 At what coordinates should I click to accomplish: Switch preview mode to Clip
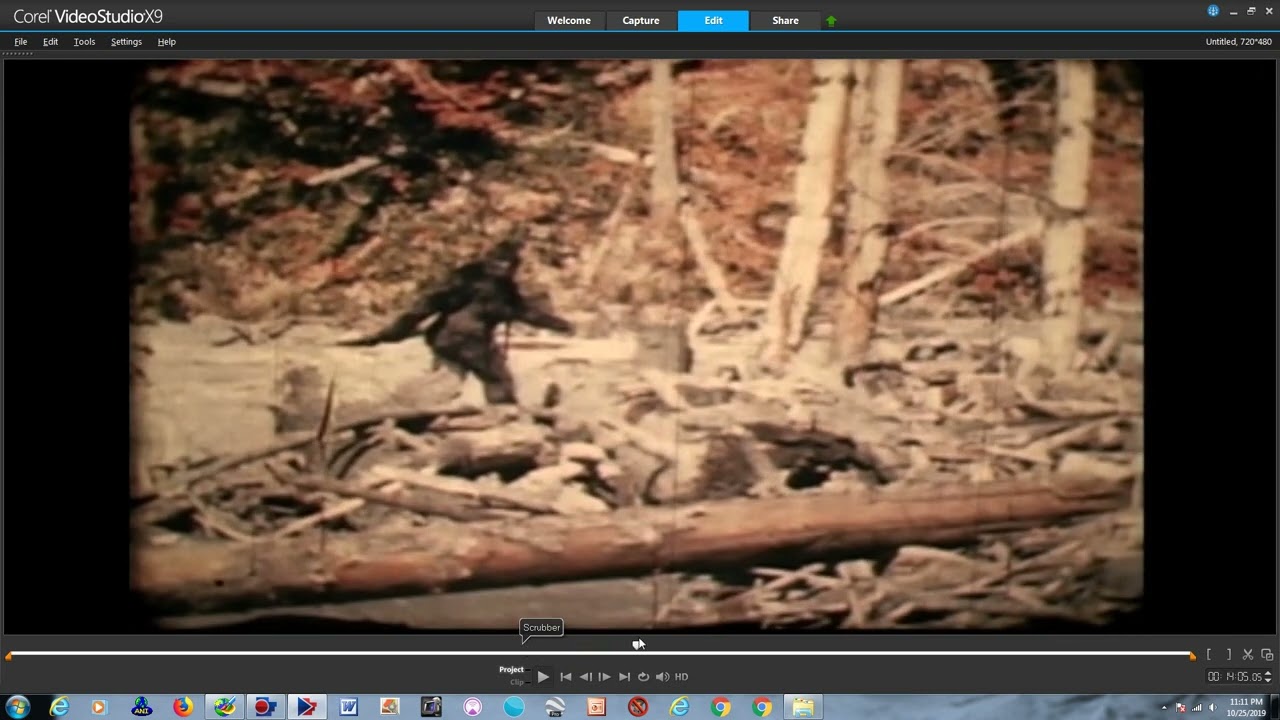[517, 682]
